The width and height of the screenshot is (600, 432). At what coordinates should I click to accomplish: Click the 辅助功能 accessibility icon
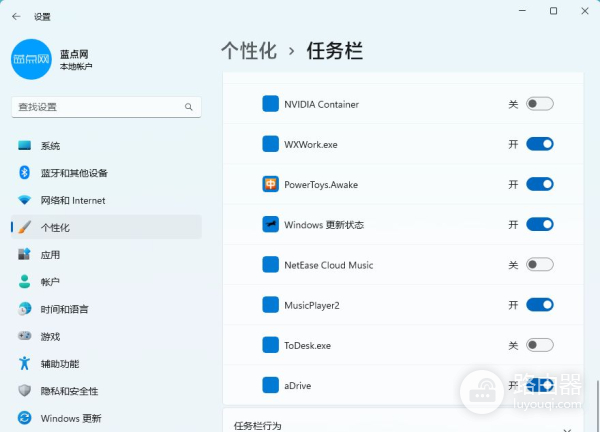(24, 364)
